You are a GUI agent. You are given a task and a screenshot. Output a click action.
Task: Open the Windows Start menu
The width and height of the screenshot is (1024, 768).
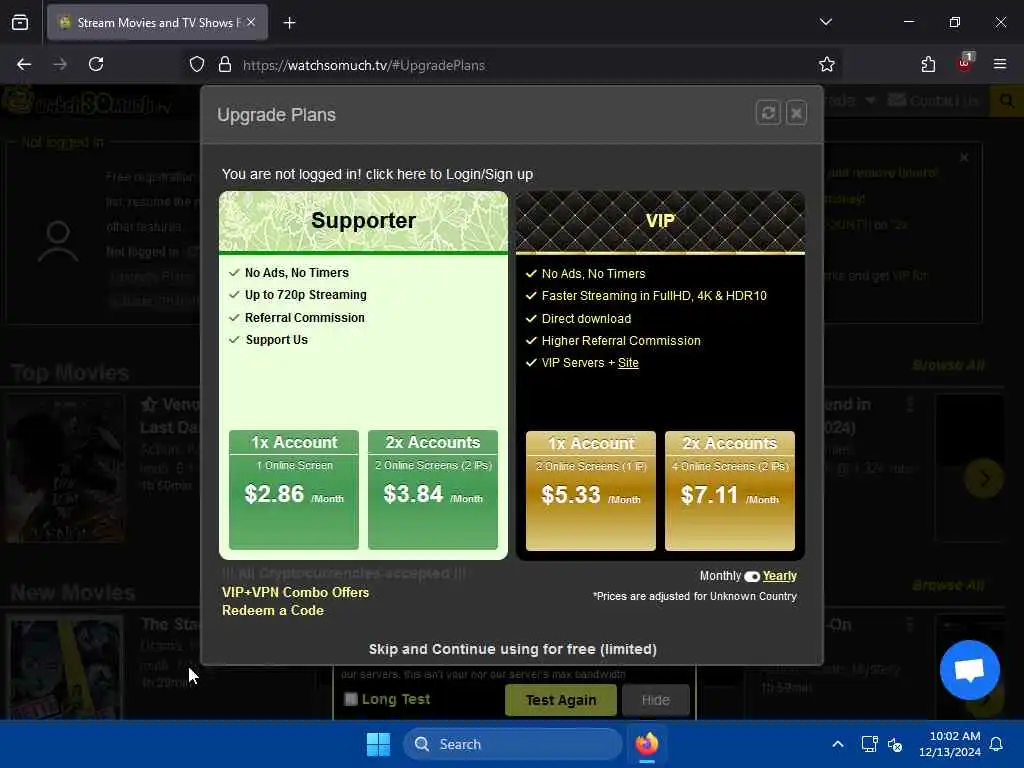(x=378, y=744)
